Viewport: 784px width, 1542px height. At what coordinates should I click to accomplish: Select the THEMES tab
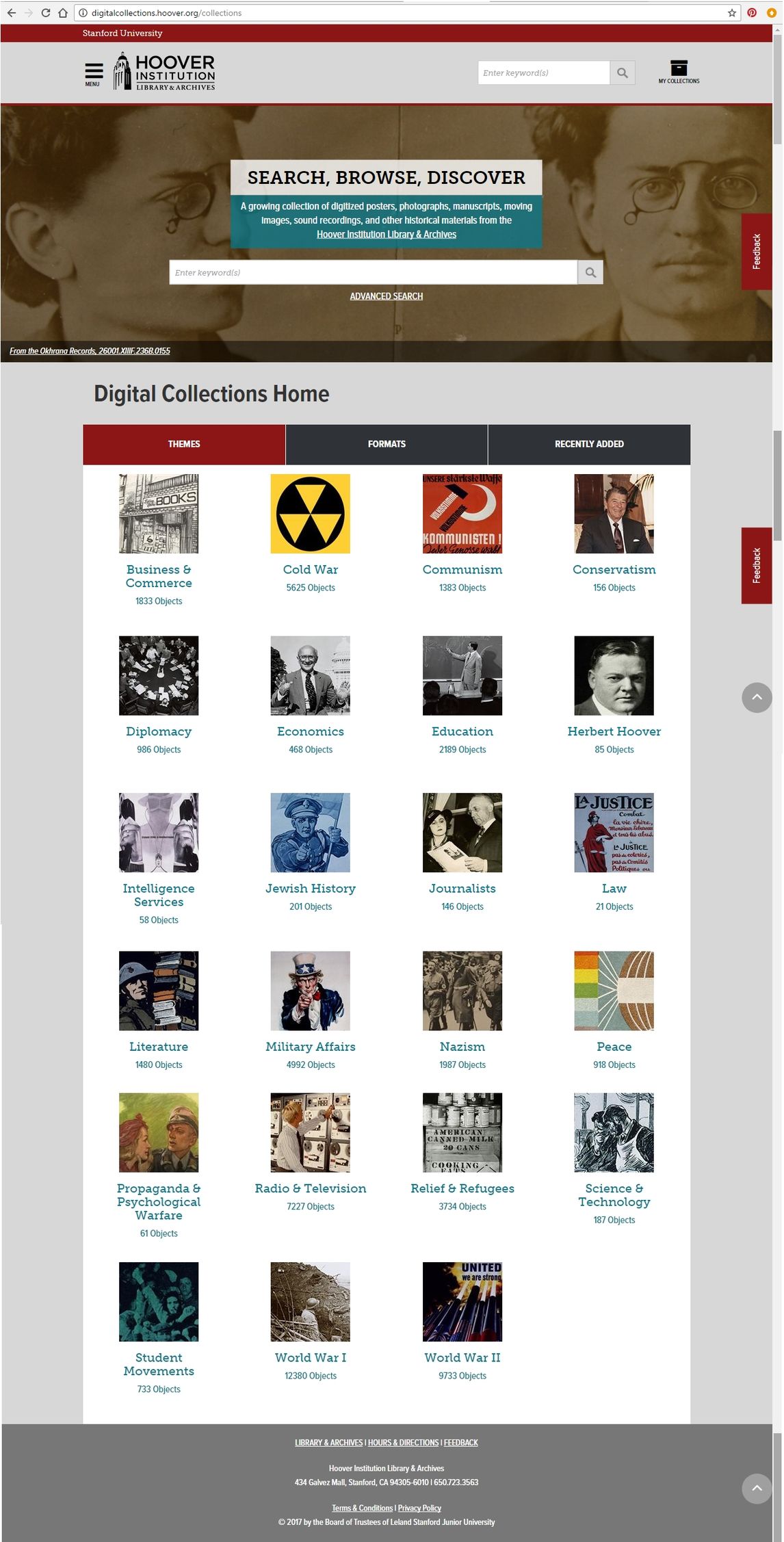184,444
